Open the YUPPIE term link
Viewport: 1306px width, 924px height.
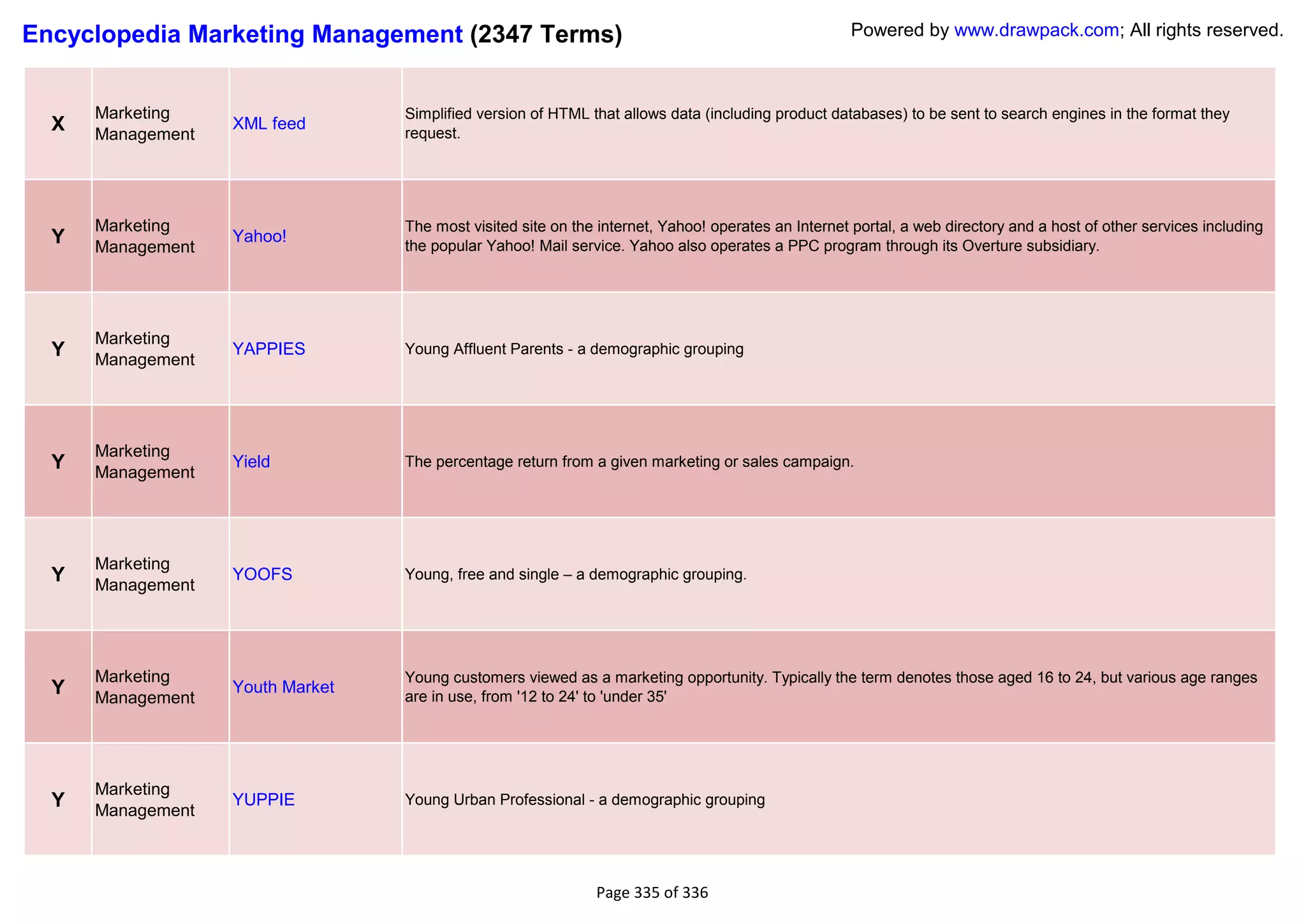click(x=263, y=800)
